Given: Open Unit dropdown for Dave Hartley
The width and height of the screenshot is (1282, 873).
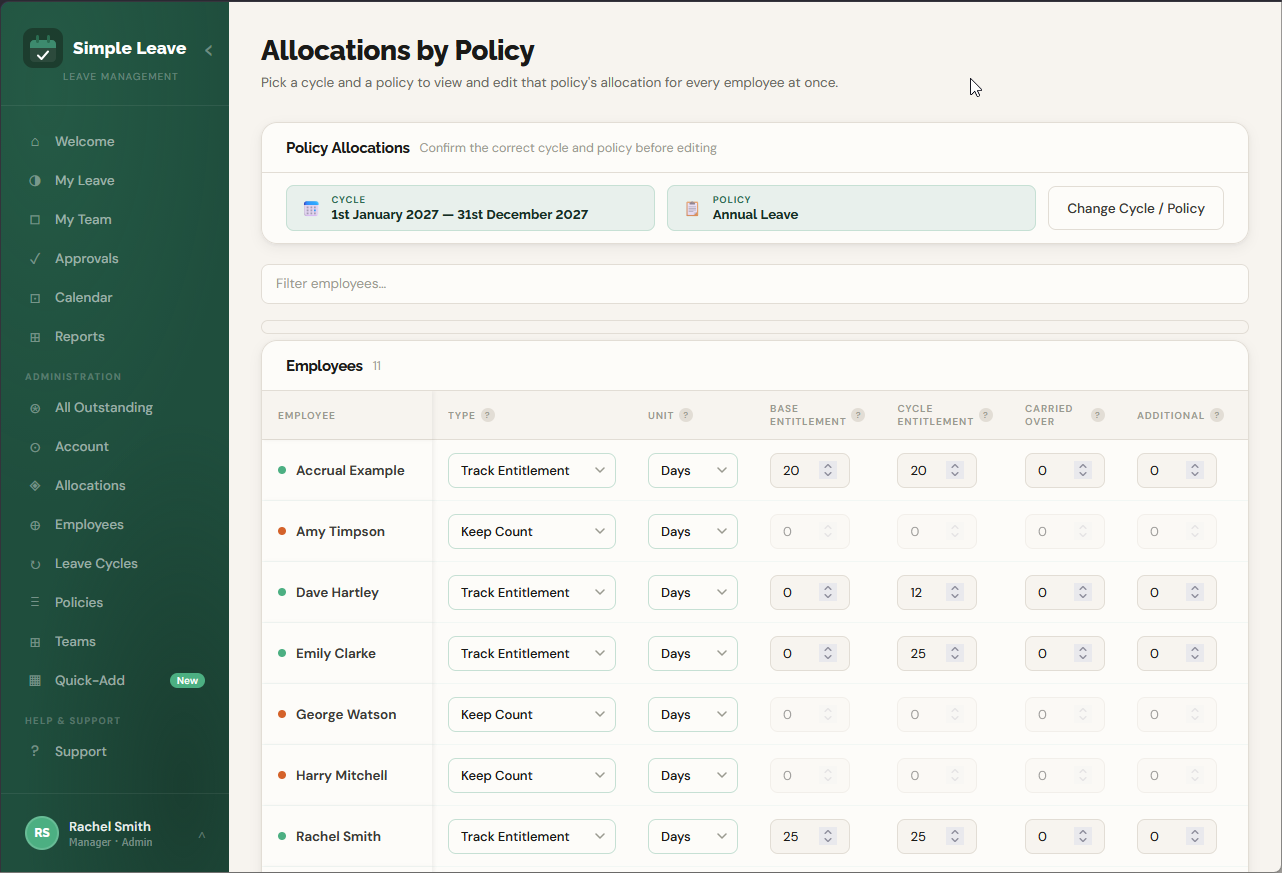Looking at the screenshot, I should pos(693,592).
